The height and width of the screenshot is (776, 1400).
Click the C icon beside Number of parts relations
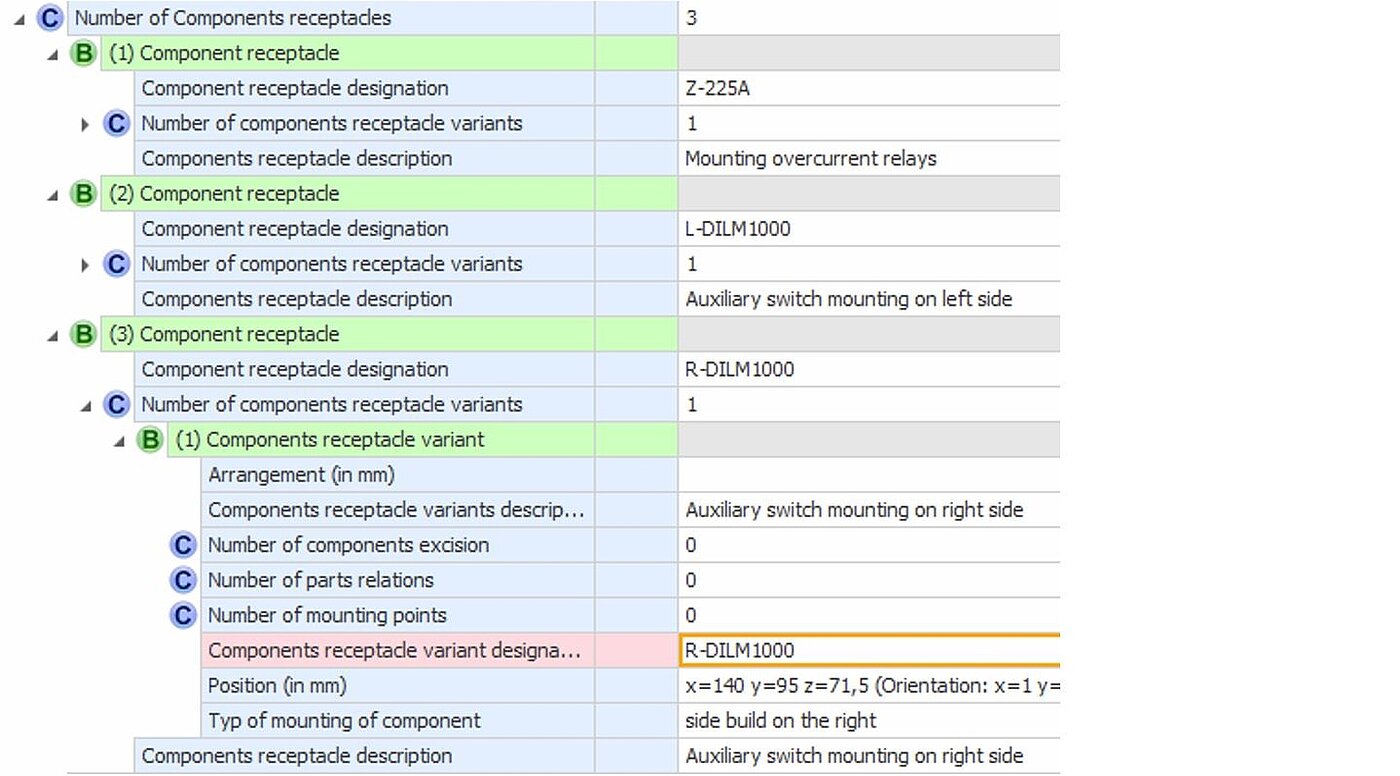click(x=183, y=580)
